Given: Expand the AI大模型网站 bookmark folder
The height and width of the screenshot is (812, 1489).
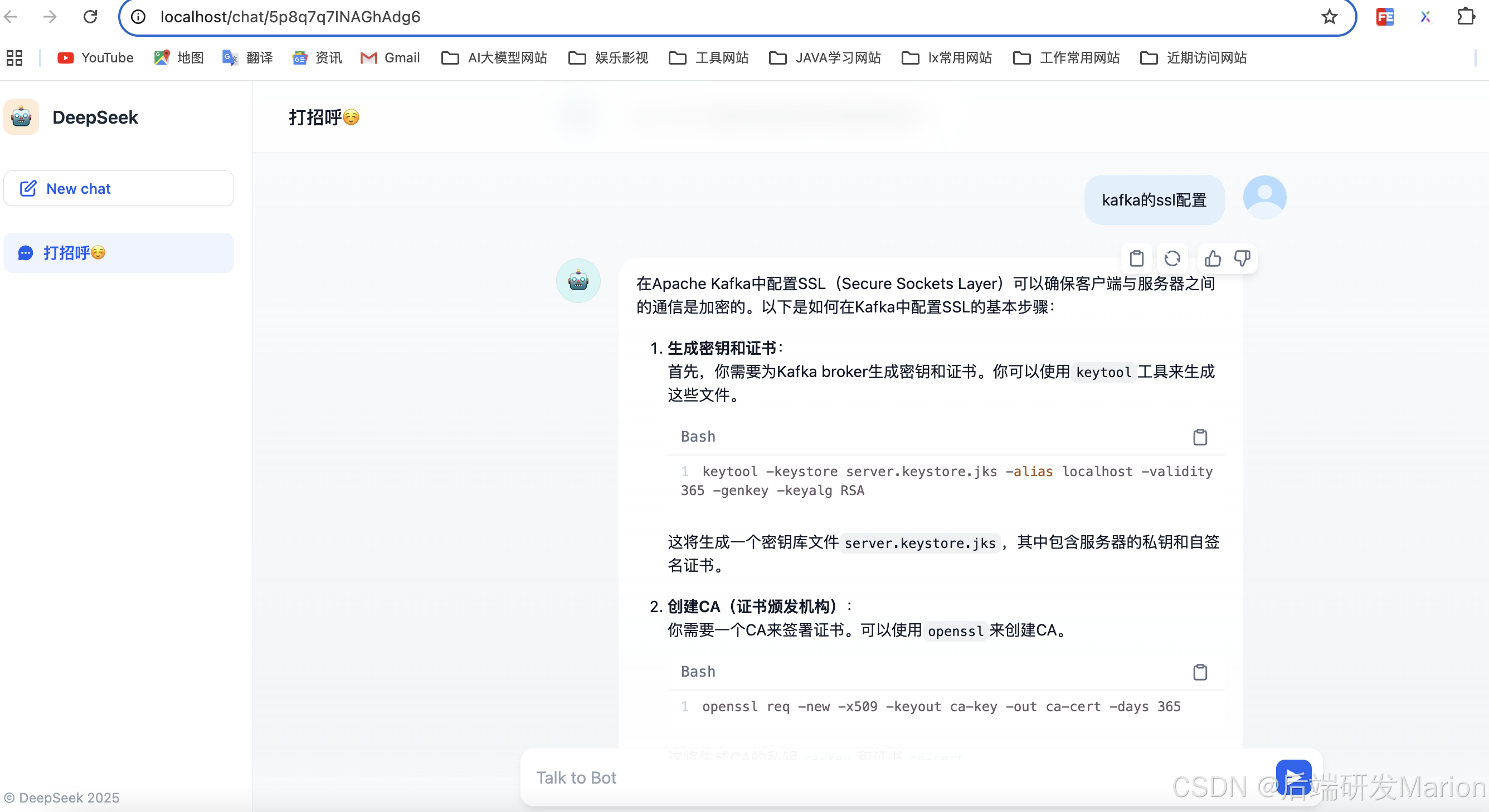Looking at the screenshot, I should [494, 58].
